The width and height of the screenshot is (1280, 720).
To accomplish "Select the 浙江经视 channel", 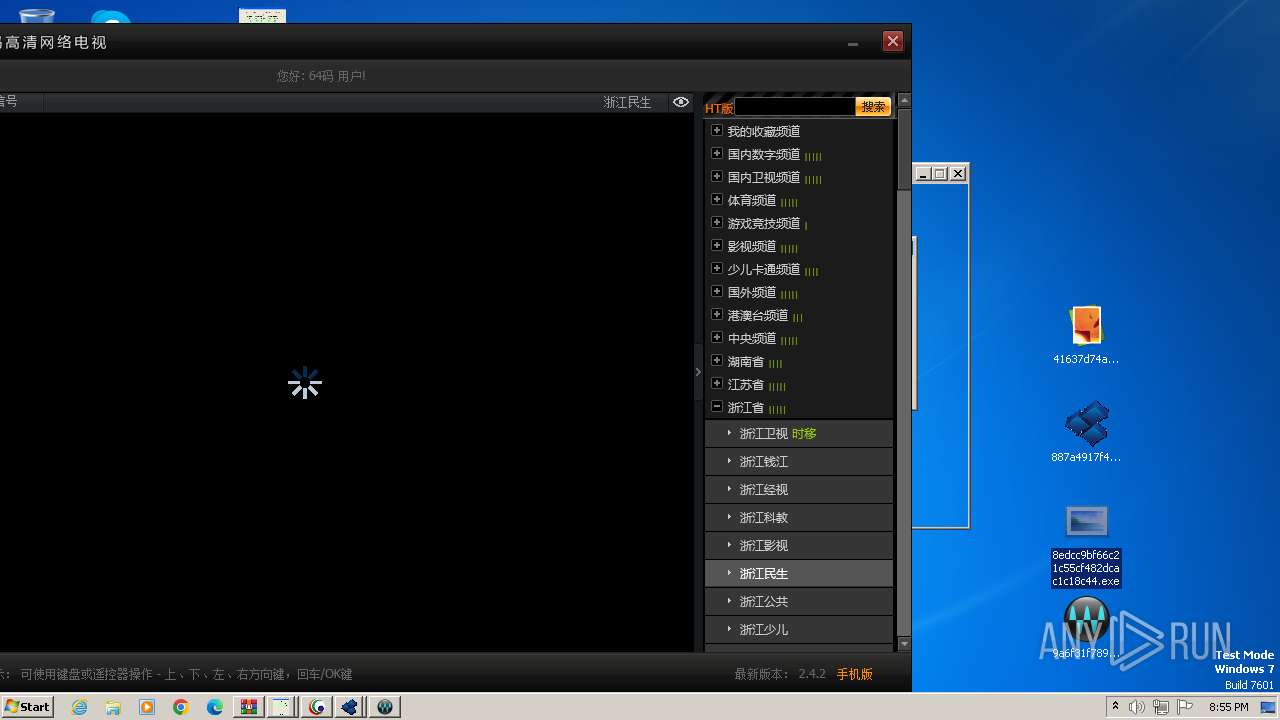I will [x=798, y=489].
